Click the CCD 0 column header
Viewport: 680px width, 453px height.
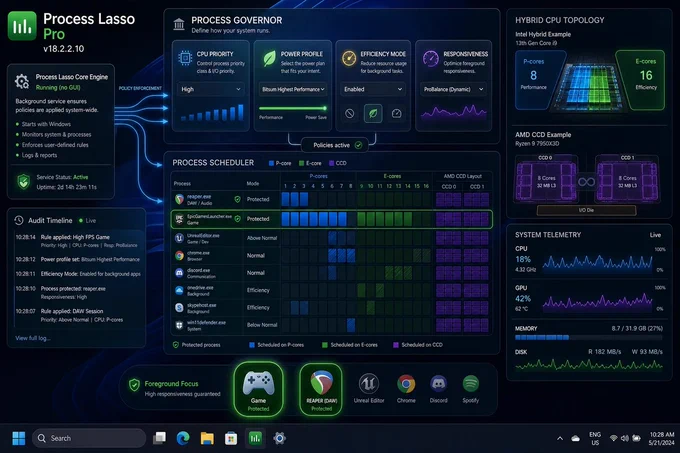click(x=449, y=186)
